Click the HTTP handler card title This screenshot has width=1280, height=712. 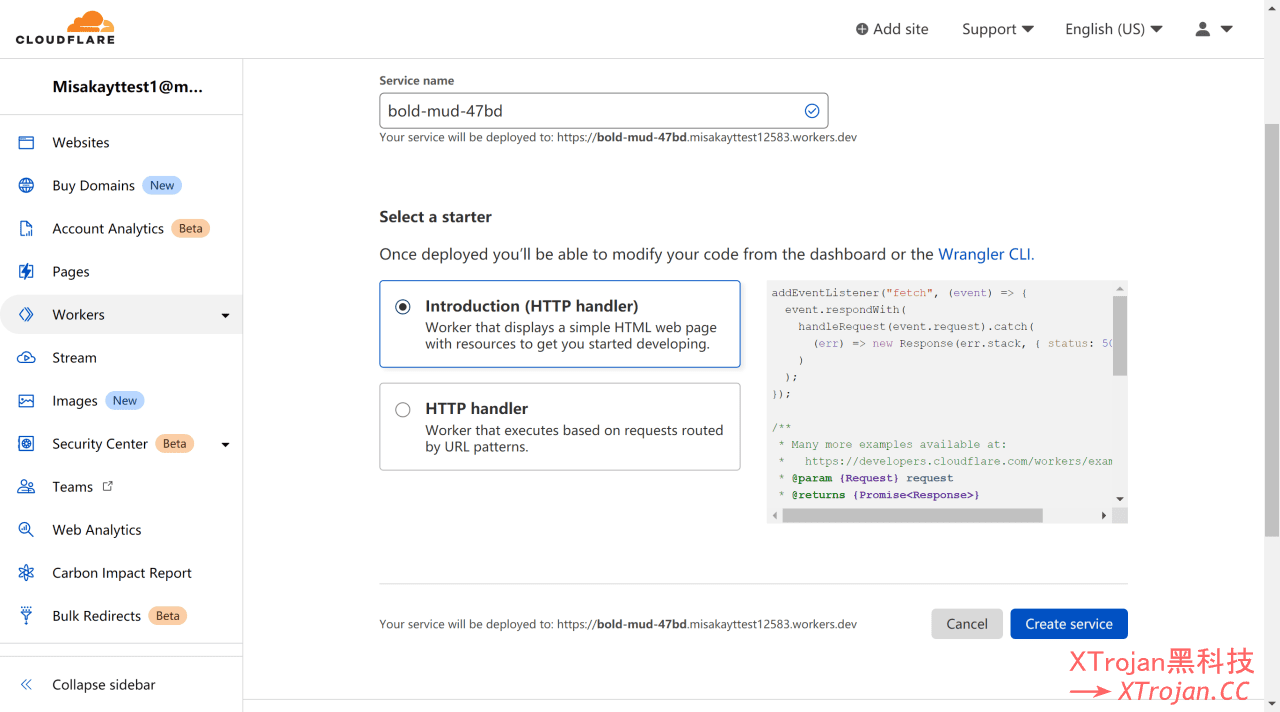click(x=477, y=408)
